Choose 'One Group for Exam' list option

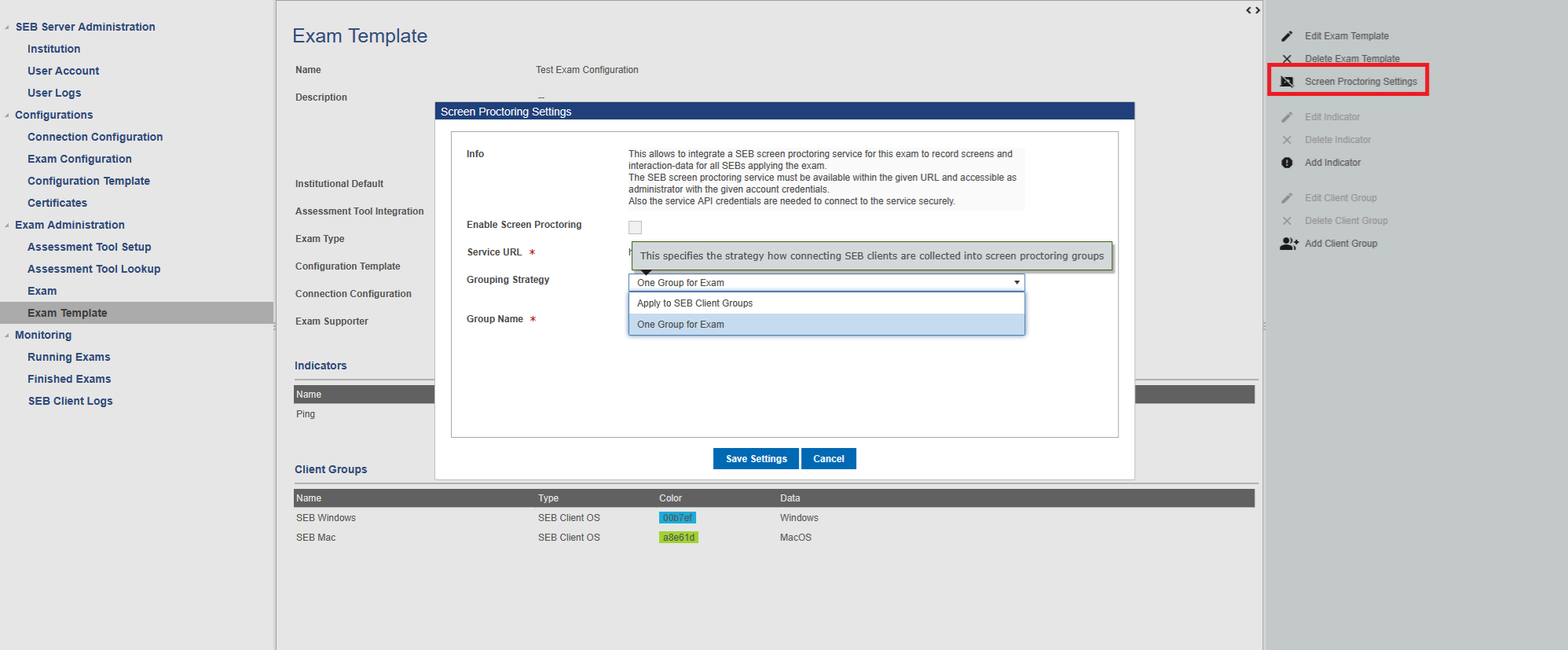[826, 325]
